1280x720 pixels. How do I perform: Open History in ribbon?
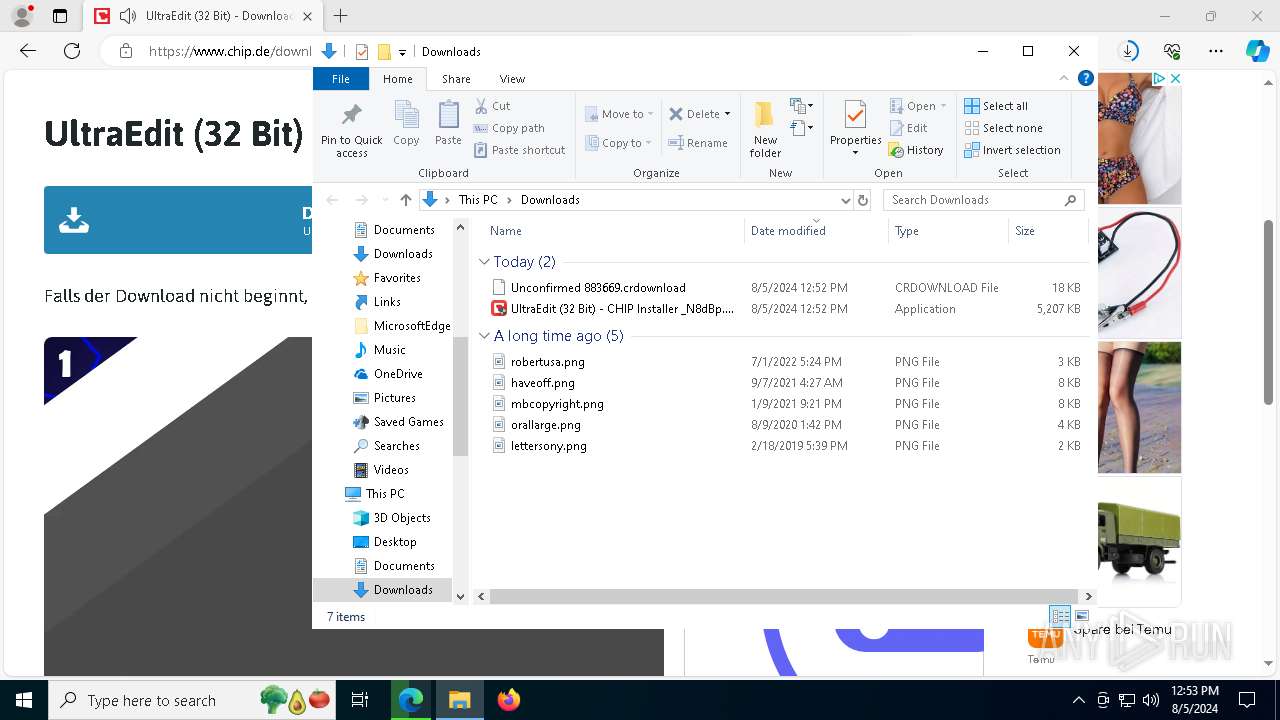915,150
